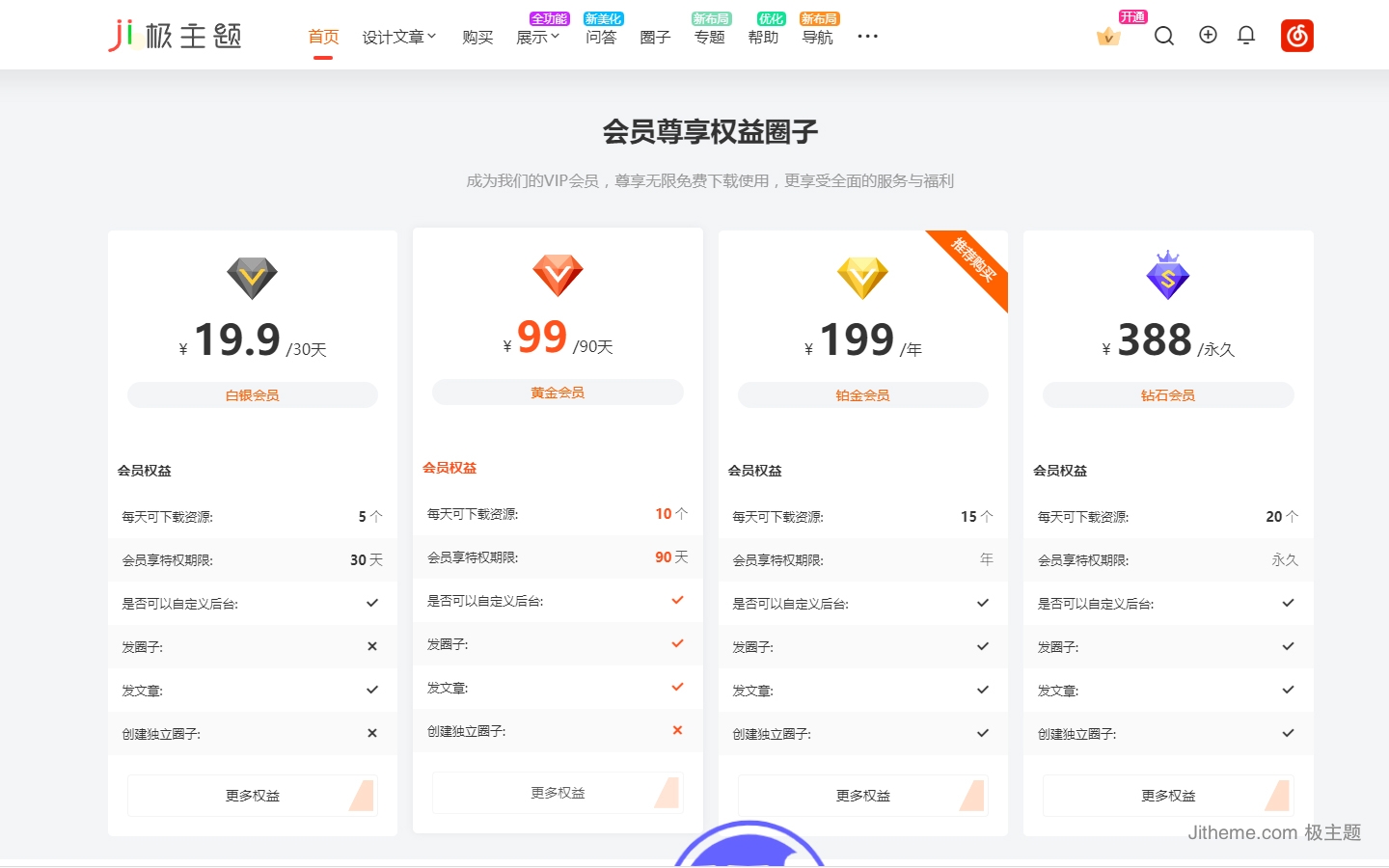The width and height of the screenshot is (1389, 868).
Task: Click the checkmark for 铂金会员 发圈子
Action: point(983,646)
